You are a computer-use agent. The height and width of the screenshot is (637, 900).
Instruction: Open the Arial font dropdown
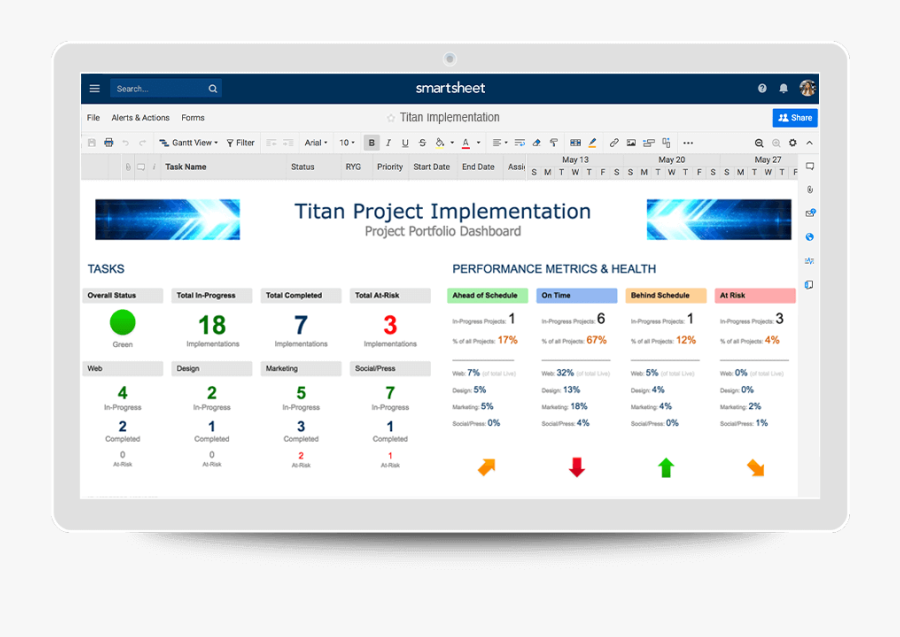(315, 143)
